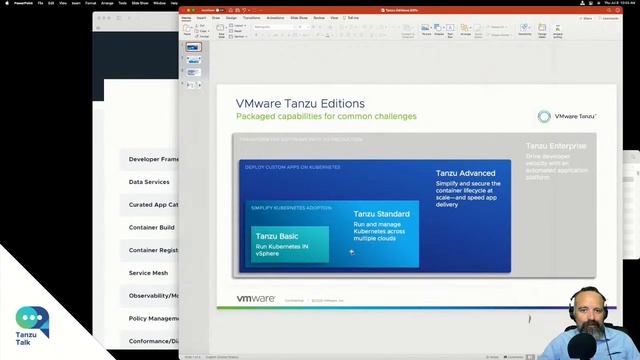Select the fourth slide thumbnail
Viewport: 640px width, 360px height.
(x=193, y=85)
